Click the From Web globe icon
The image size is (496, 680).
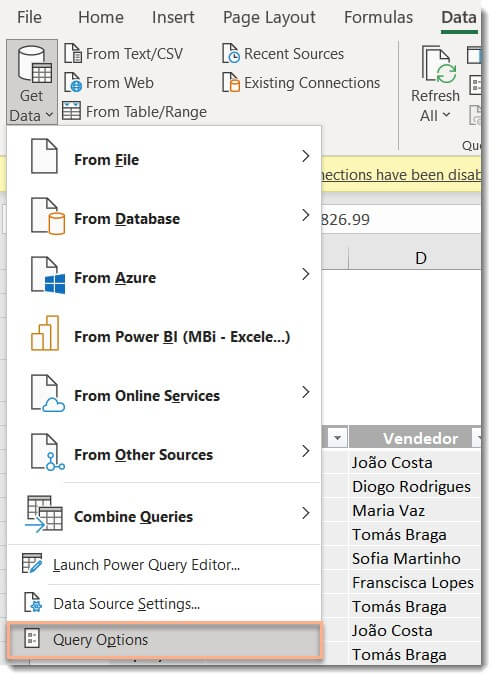click(x=73, y=82)
